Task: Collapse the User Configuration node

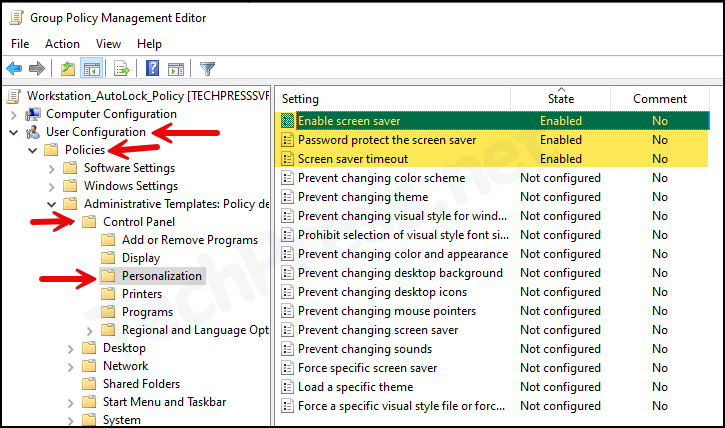Action: 13,133
